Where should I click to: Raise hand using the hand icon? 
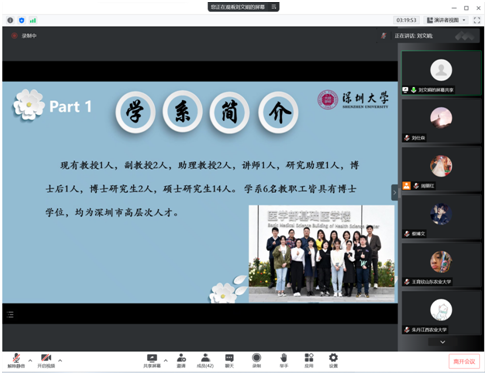coord(284,360)
